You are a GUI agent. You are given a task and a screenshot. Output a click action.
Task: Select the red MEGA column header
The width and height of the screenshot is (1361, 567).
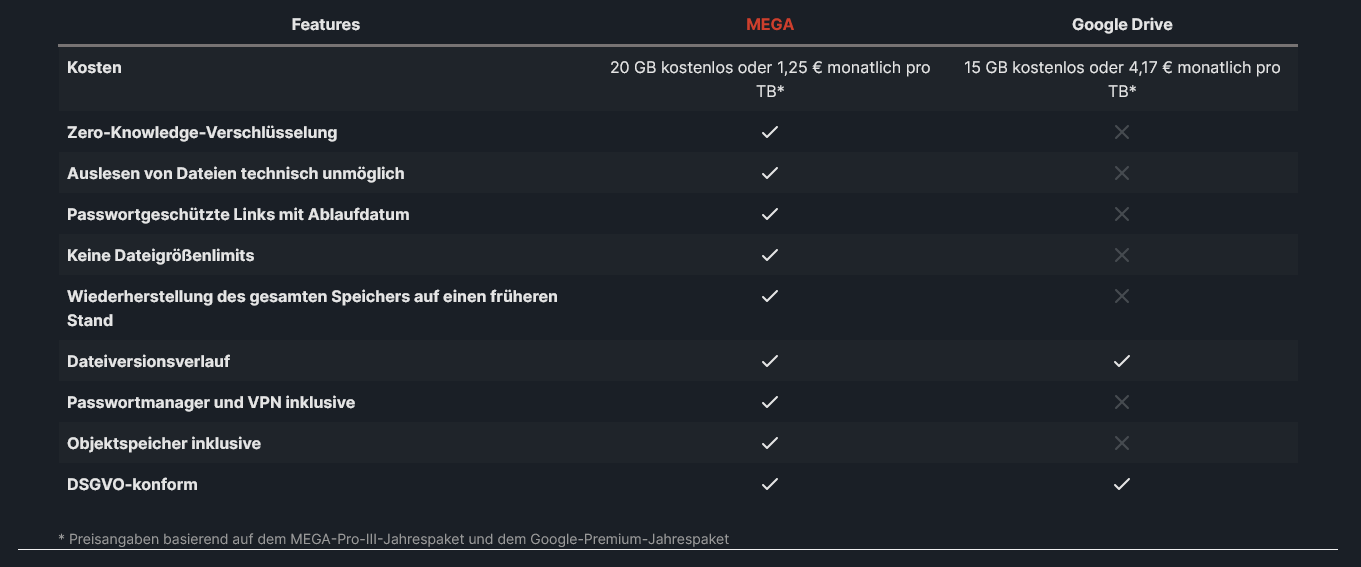770,24
